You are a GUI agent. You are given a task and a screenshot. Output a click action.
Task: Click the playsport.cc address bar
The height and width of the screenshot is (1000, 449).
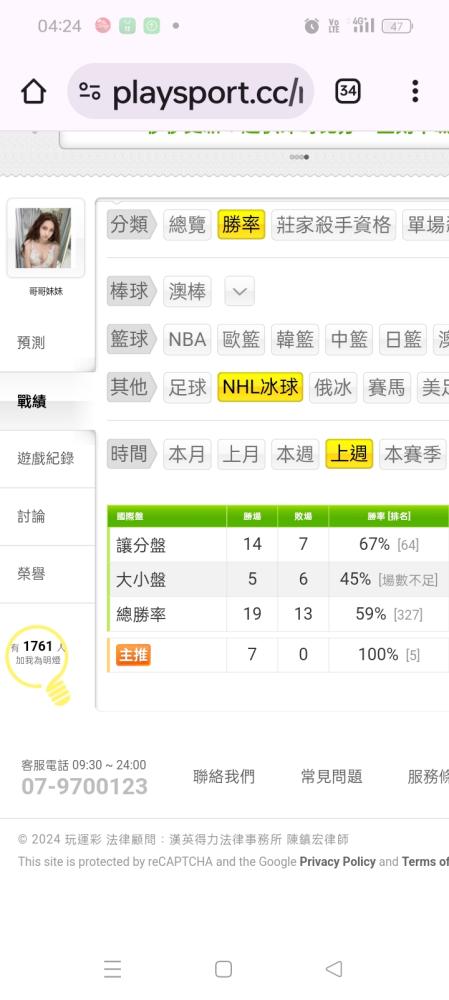pyautogui.click(x=191, y=92)
